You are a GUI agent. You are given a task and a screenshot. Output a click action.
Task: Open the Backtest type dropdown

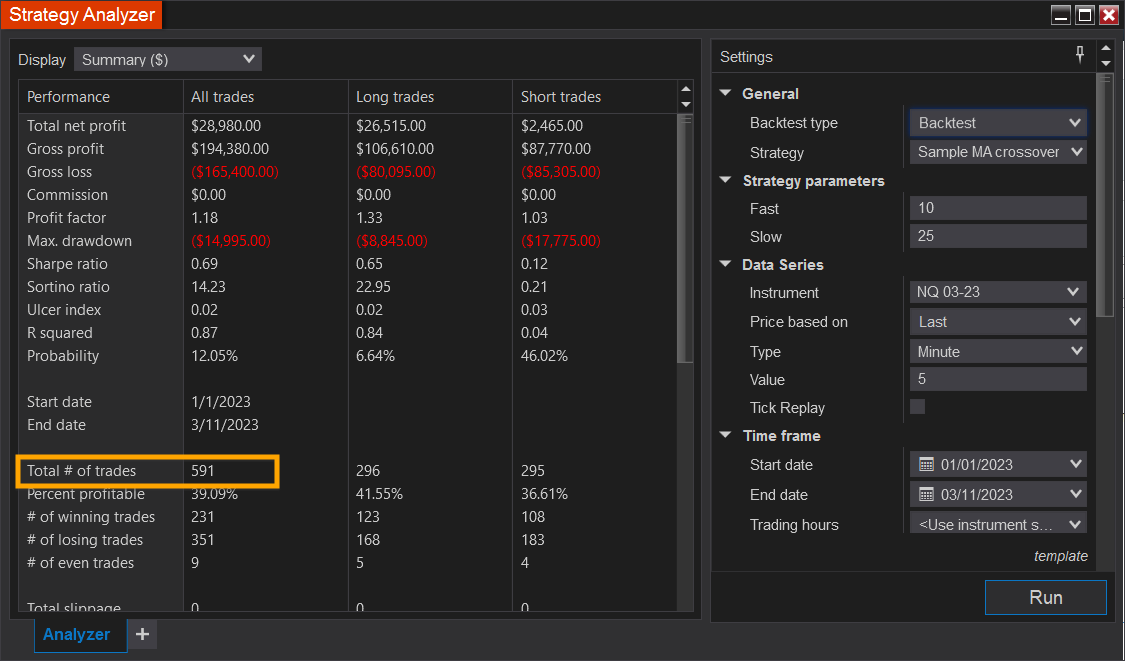997,123
